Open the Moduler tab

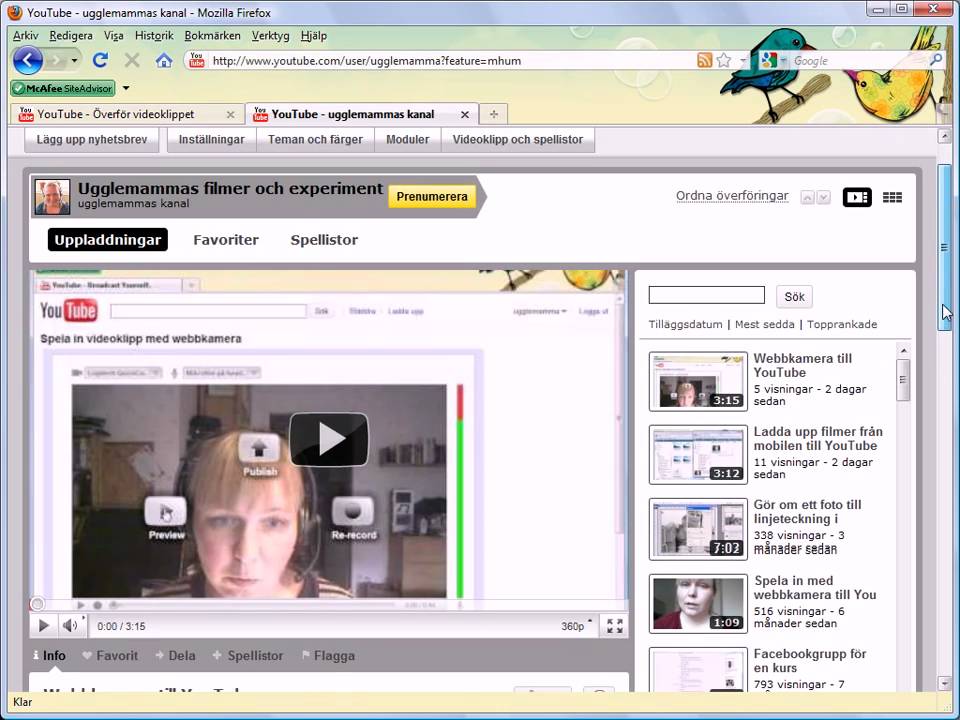[408, 140]
